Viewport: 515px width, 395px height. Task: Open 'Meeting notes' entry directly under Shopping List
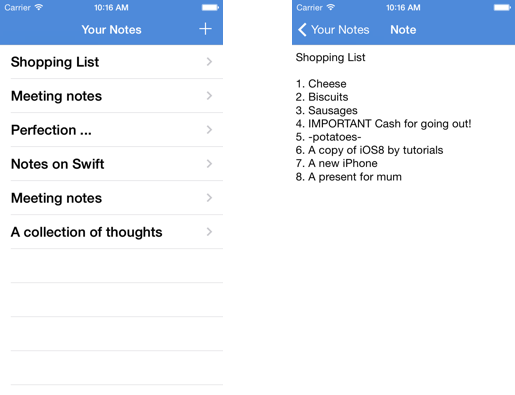click(111, 96)
